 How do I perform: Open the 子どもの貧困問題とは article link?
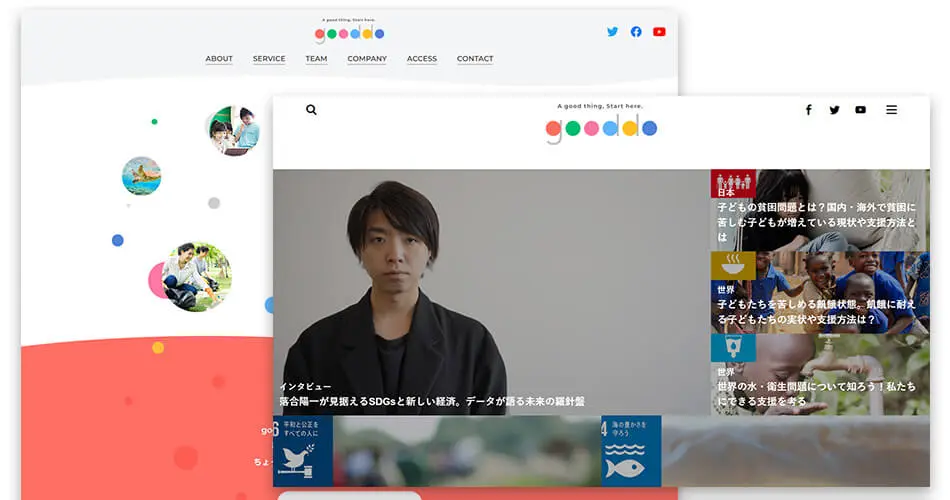pyautogui.click(x=816, y=222)
